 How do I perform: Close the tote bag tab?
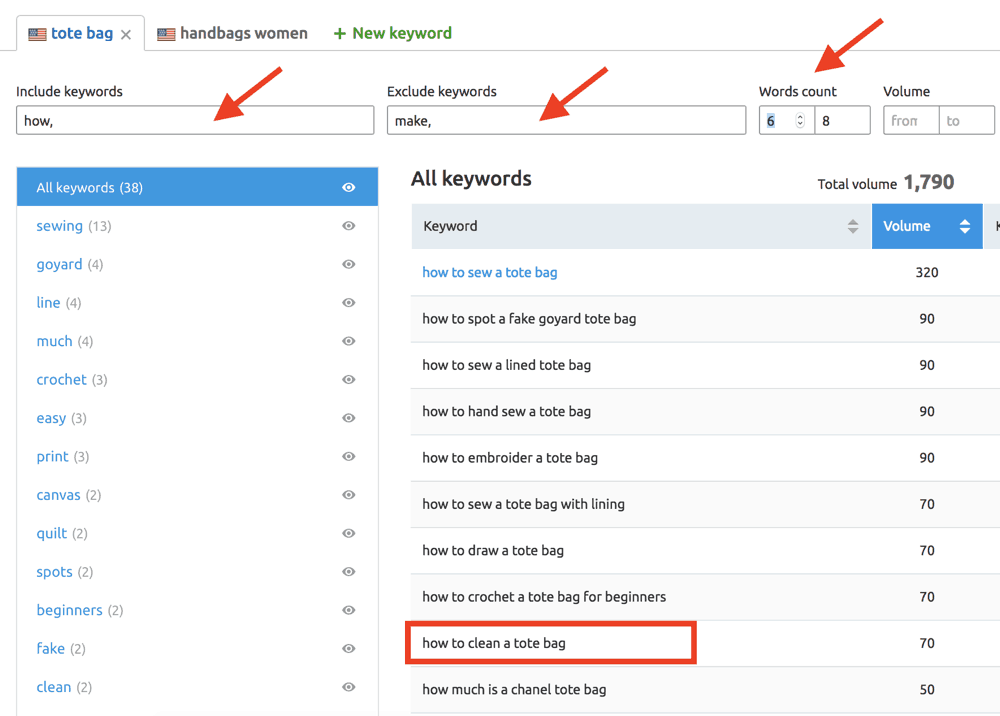point(126,34)
